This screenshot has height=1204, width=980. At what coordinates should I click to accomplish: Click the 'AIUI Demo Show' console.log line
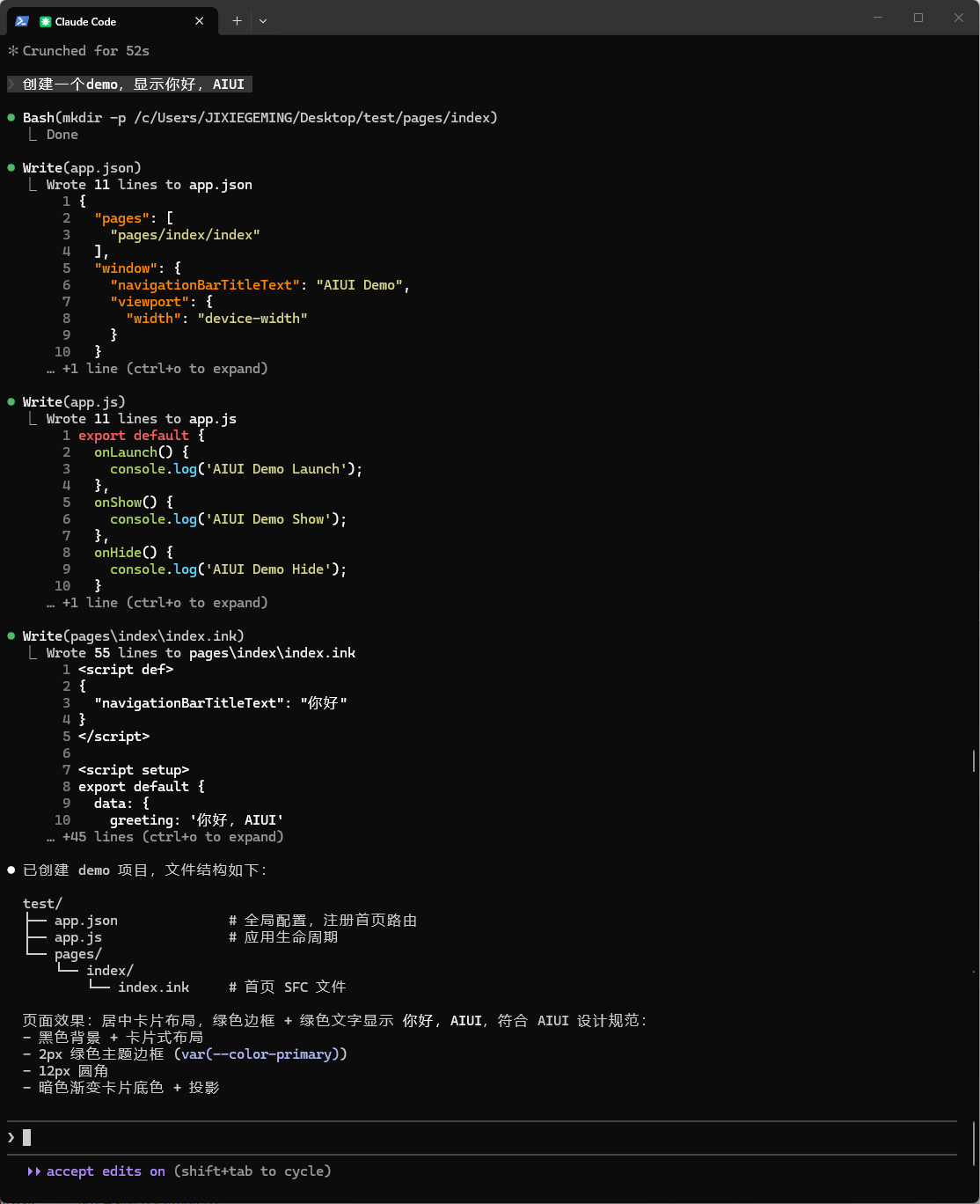pos(228,519)
